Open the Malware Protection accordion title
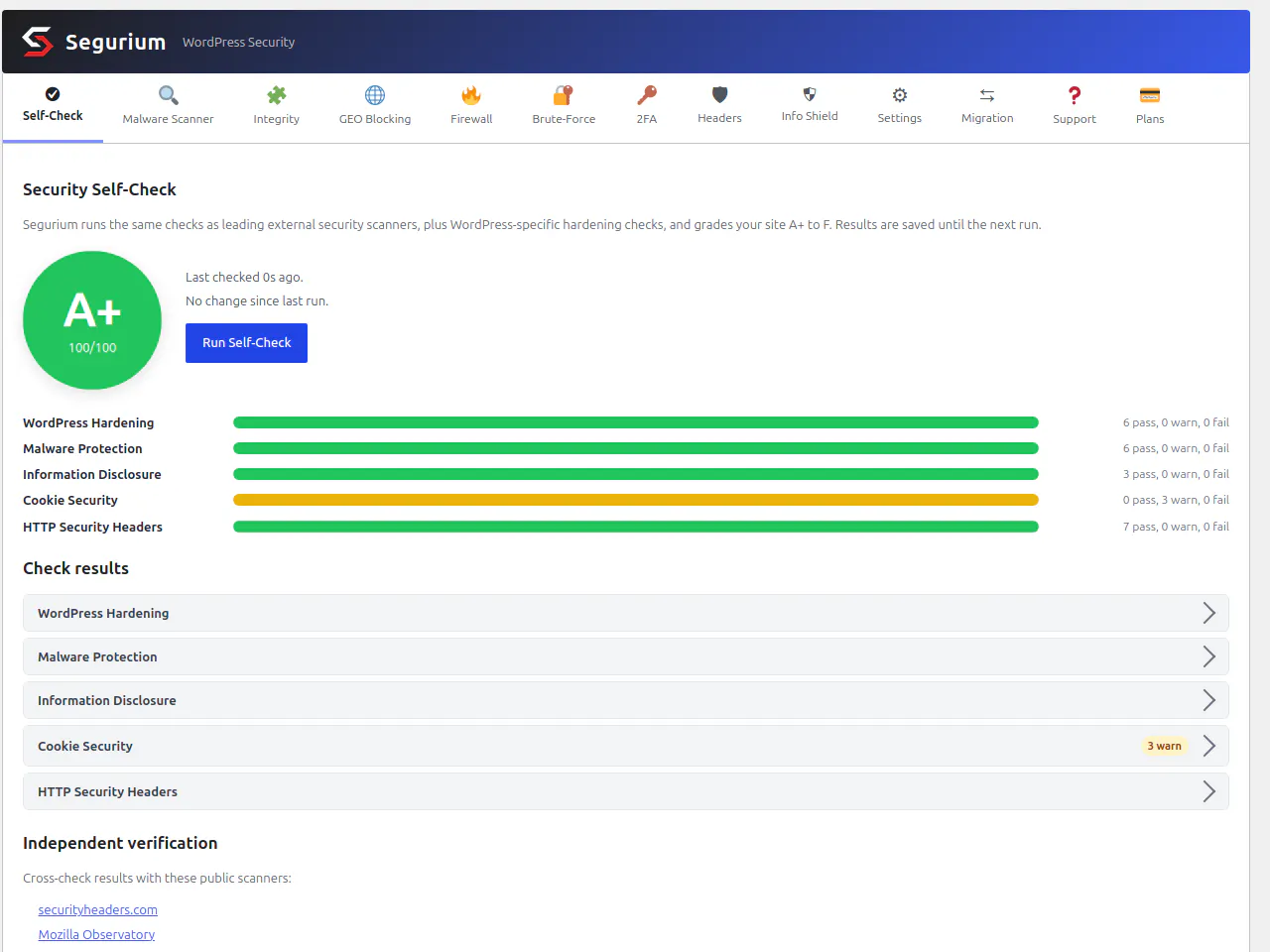Viewport: 1270px width, 952px height. 97,657
